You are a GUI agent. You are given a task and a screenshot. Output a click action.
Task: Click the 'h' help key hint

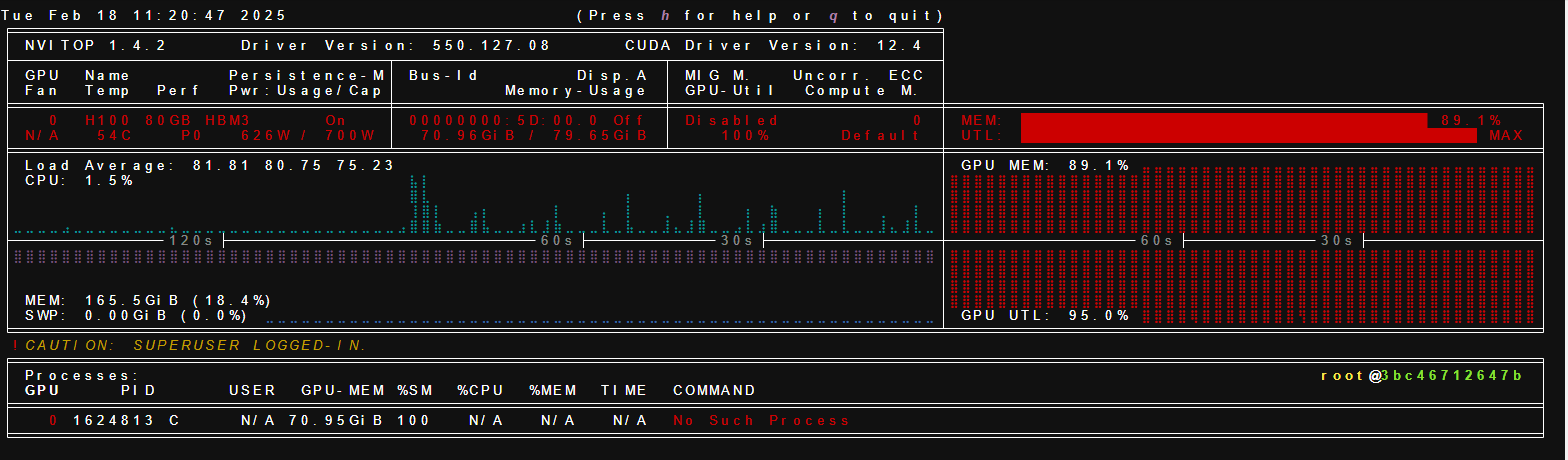pyautogui.click(x=667, y=16)
